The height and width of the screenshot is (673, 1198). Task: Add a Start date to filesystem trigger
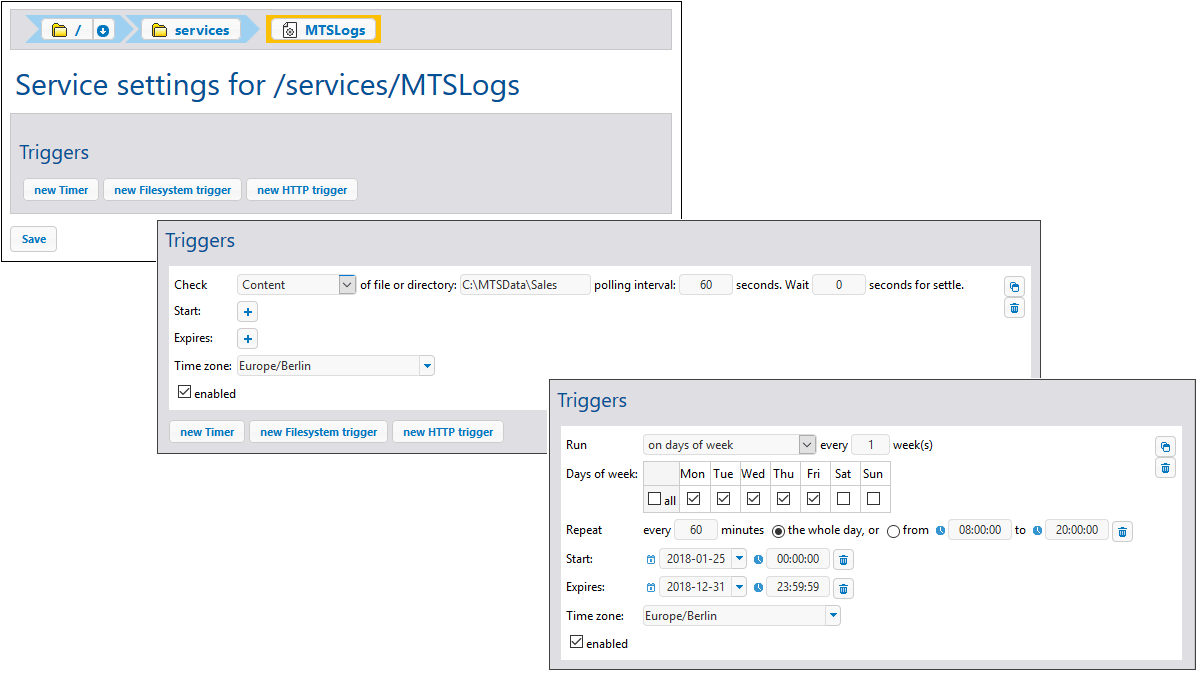pyautogui.click(x=248, y=312)
